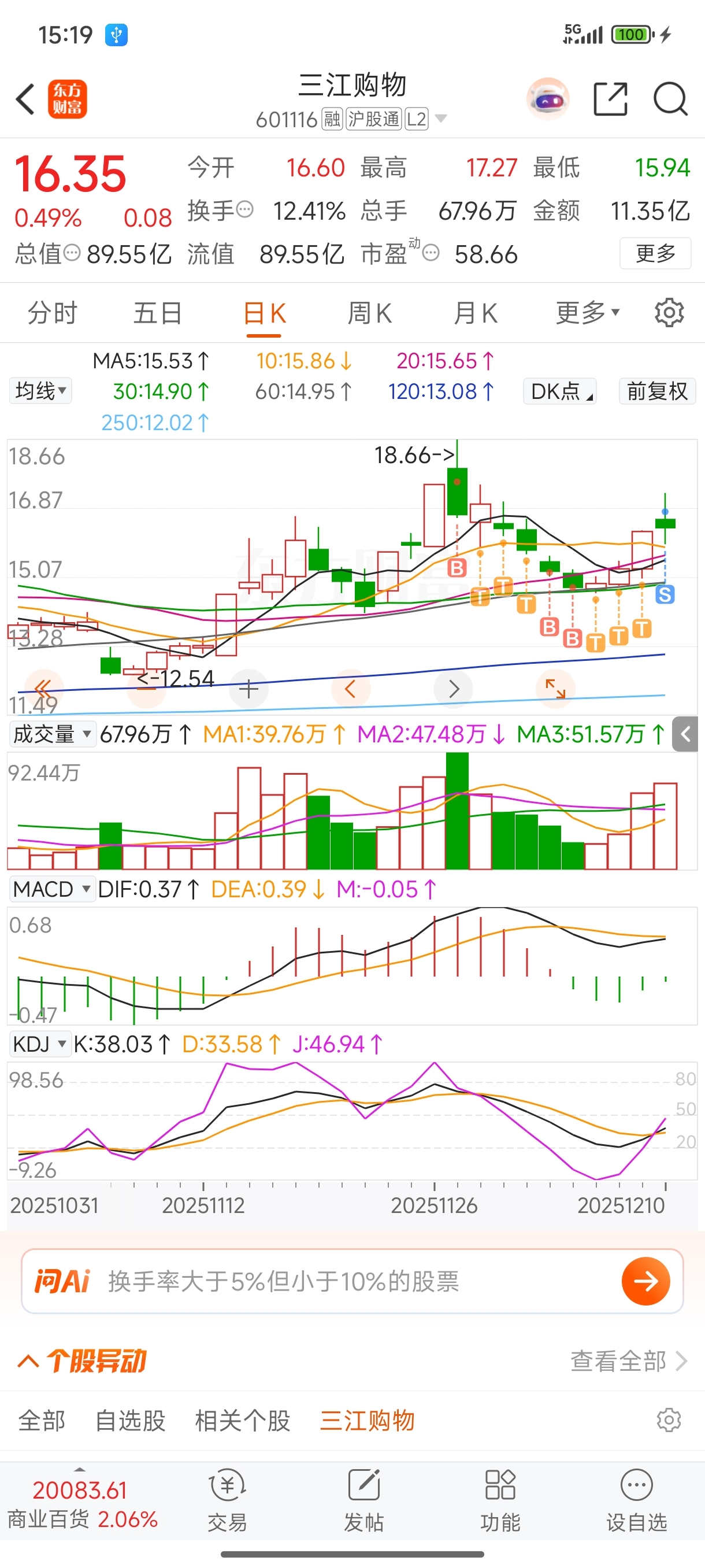The width and height of the screenshot is (705, 1568).
Task: Tap the 融 margin trading badge
Action: [x=332, y=119]
